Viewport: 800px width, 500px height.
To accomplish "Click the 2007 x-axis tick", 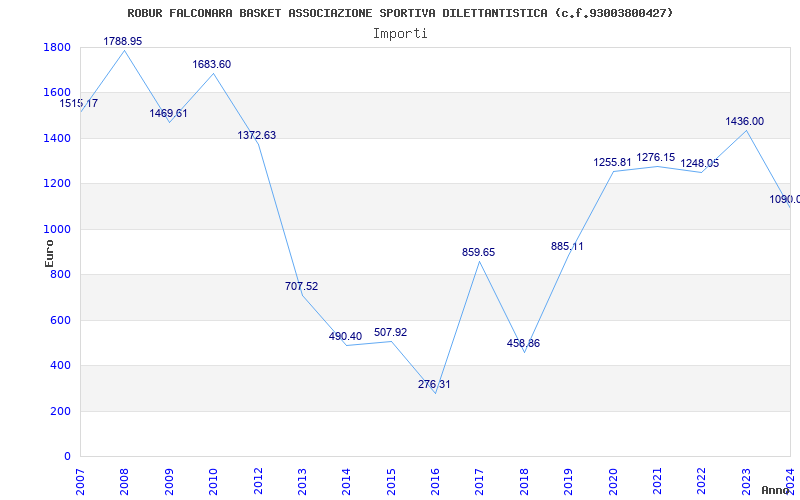I will tap(81, 482).
